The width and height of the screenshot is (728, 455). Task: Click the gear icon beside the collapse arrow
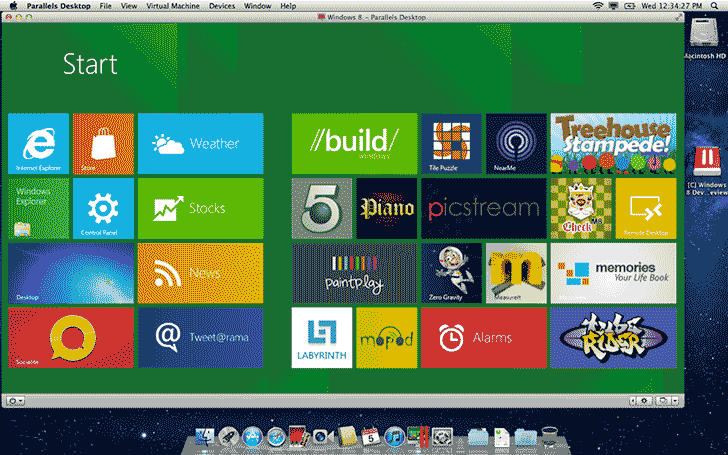[x=644, y=401]
